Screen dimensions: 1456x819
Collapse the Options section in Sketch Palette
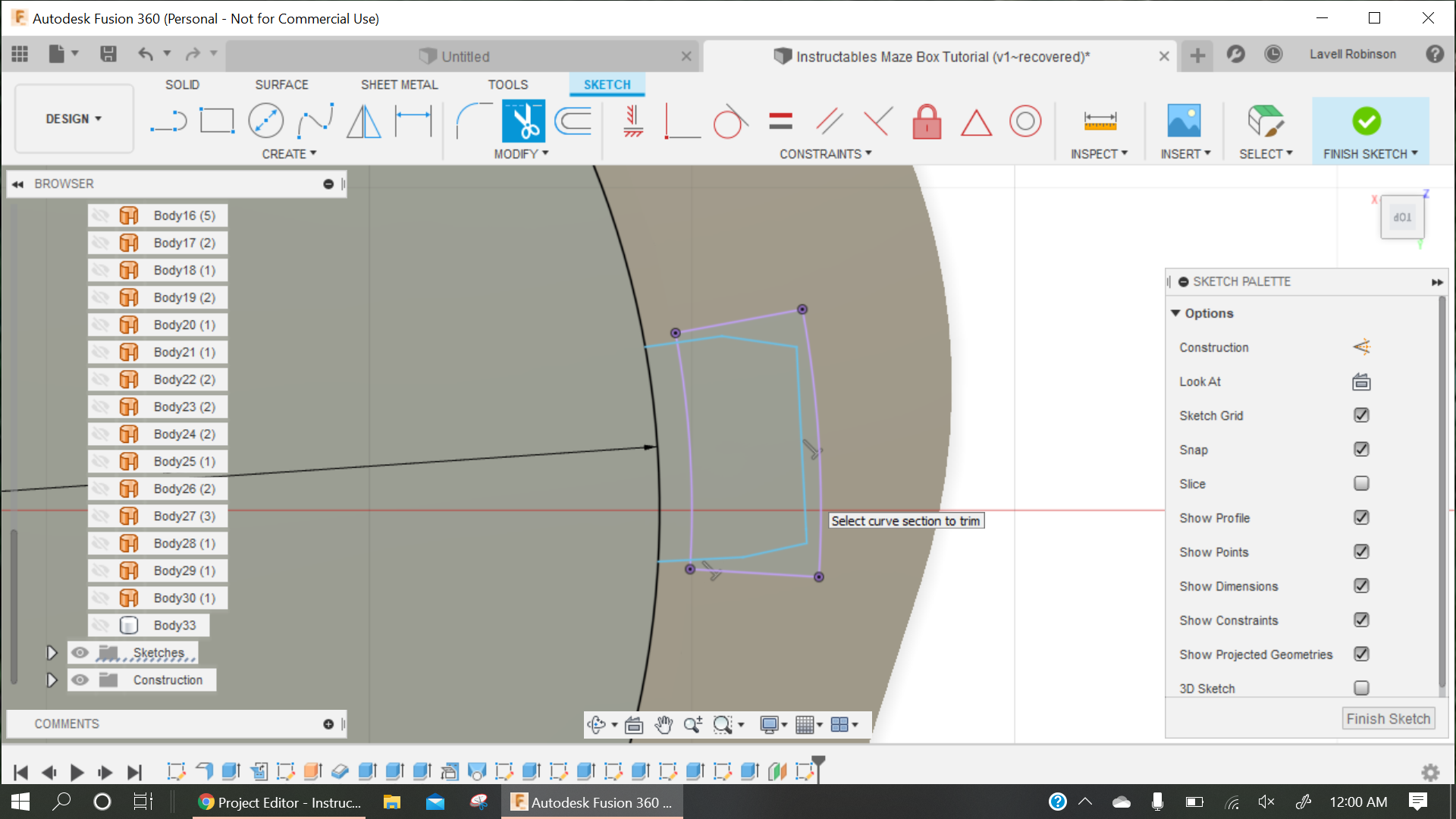[x=1175, y=313]
